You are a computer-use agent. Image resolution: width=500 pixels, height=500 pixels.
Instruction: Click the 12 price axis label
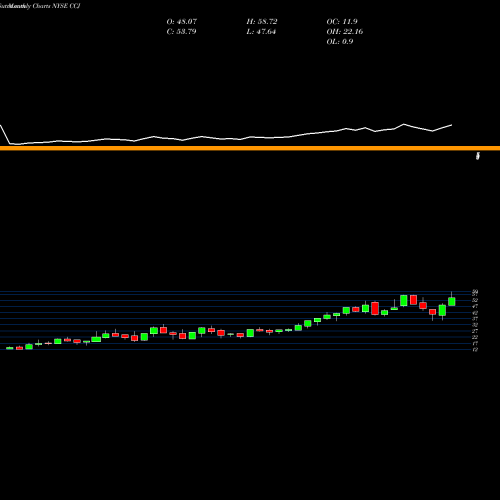[x=475, y=349]
